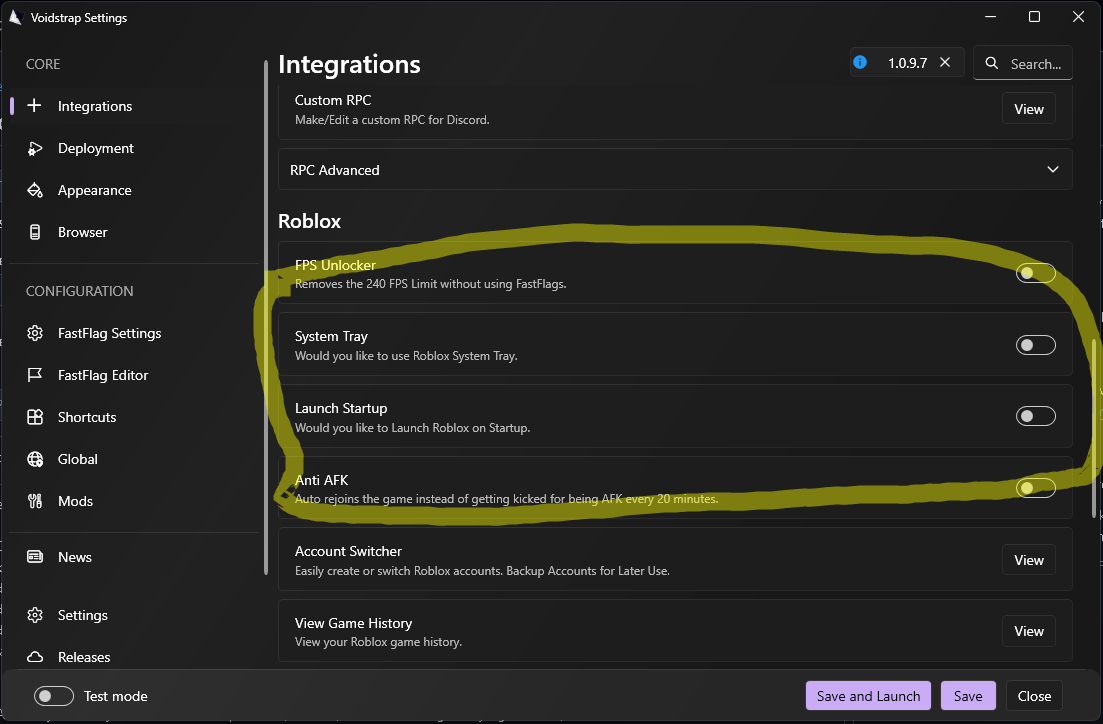Screen dimensions: 1103x724
Task: Click the 'Roblox' section heading
Action: (310, 221)
